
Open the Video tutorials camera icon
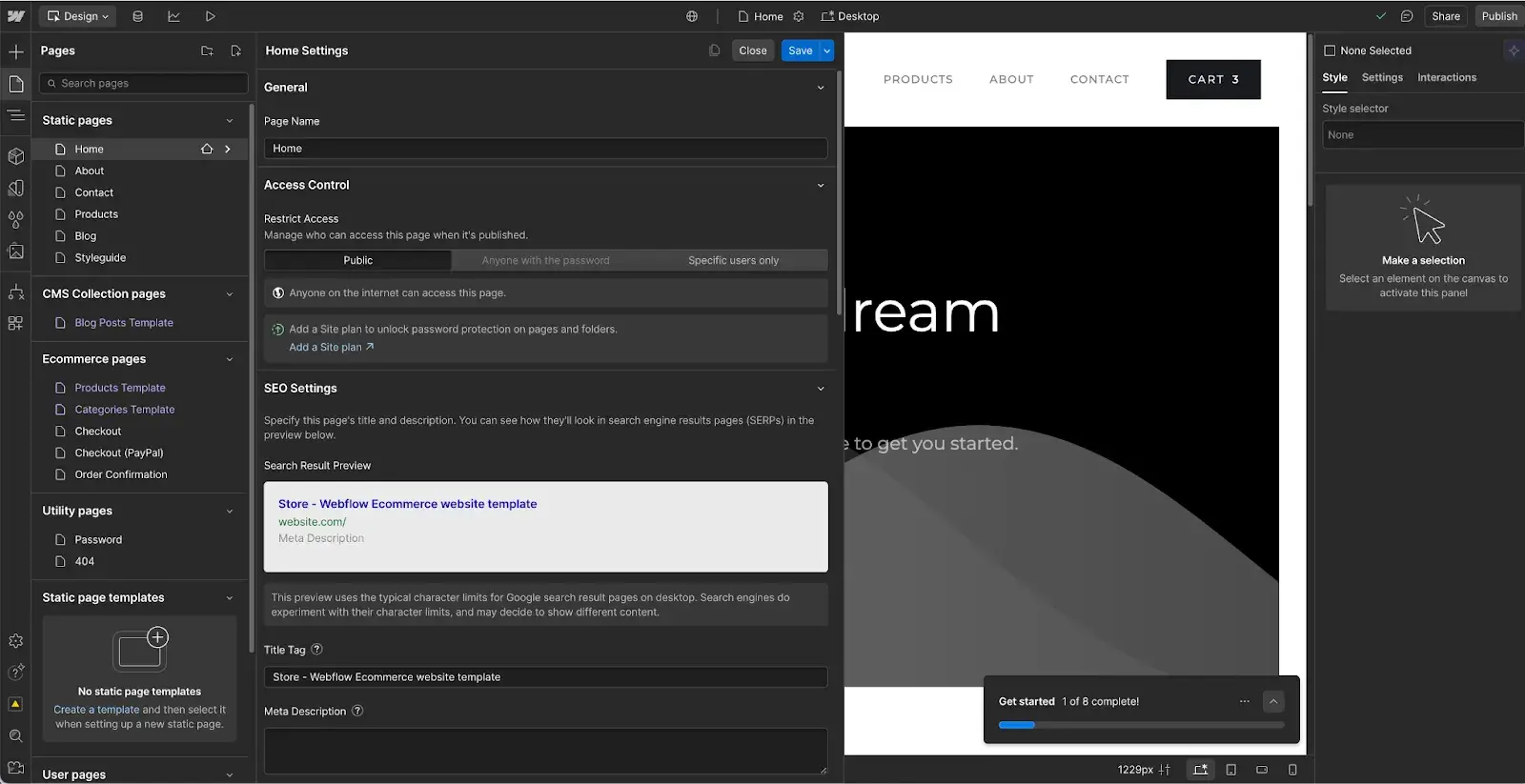pos(15,767)
